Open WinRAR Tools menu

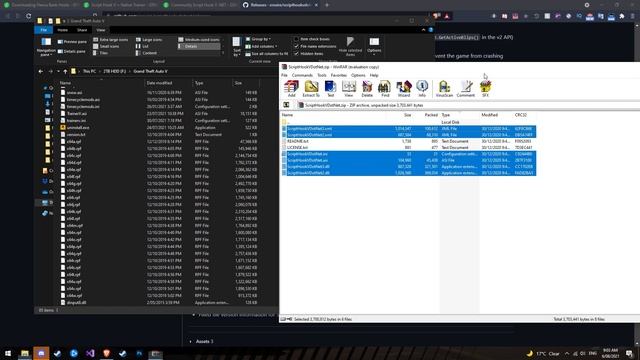point(322,76)
